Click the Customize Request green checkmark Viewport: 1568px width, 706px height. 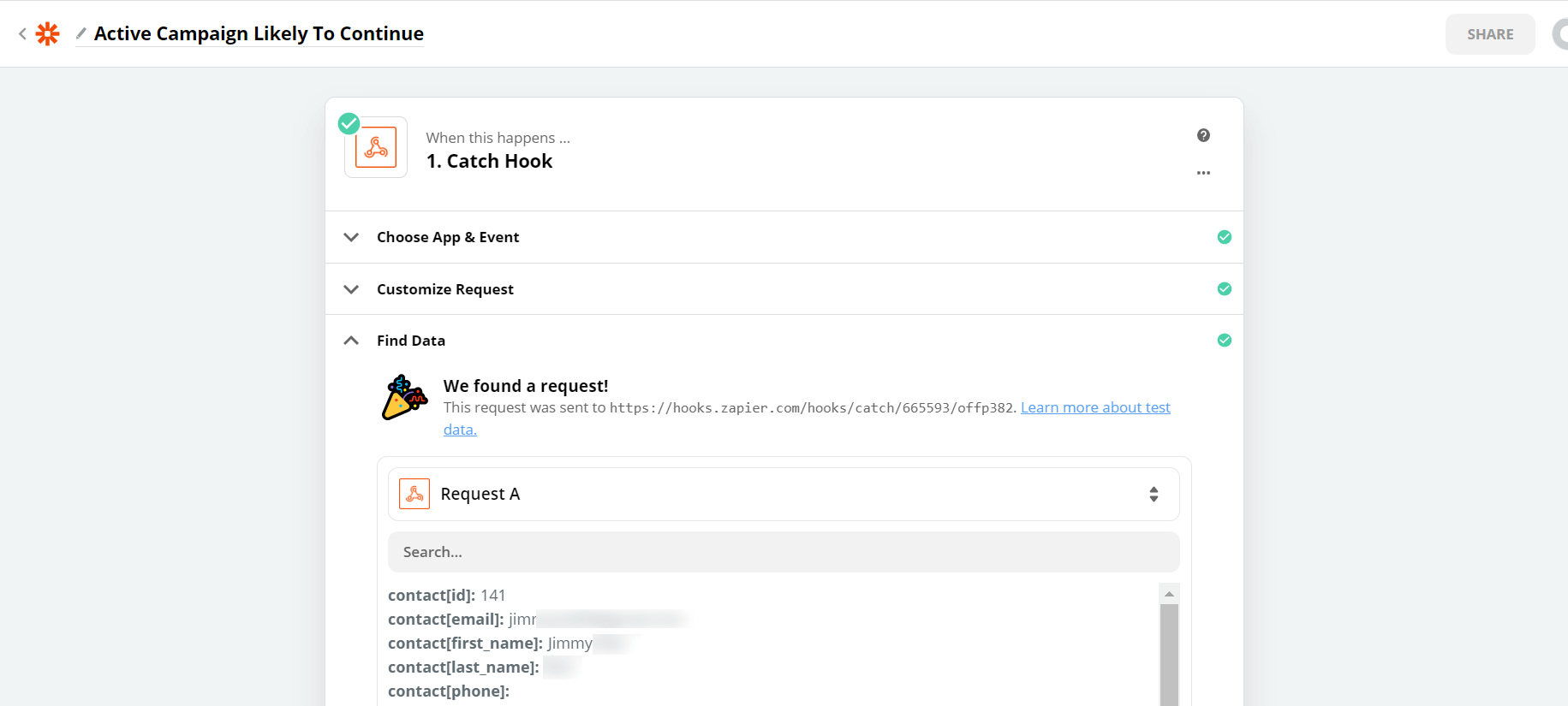tap(1225, 289)
